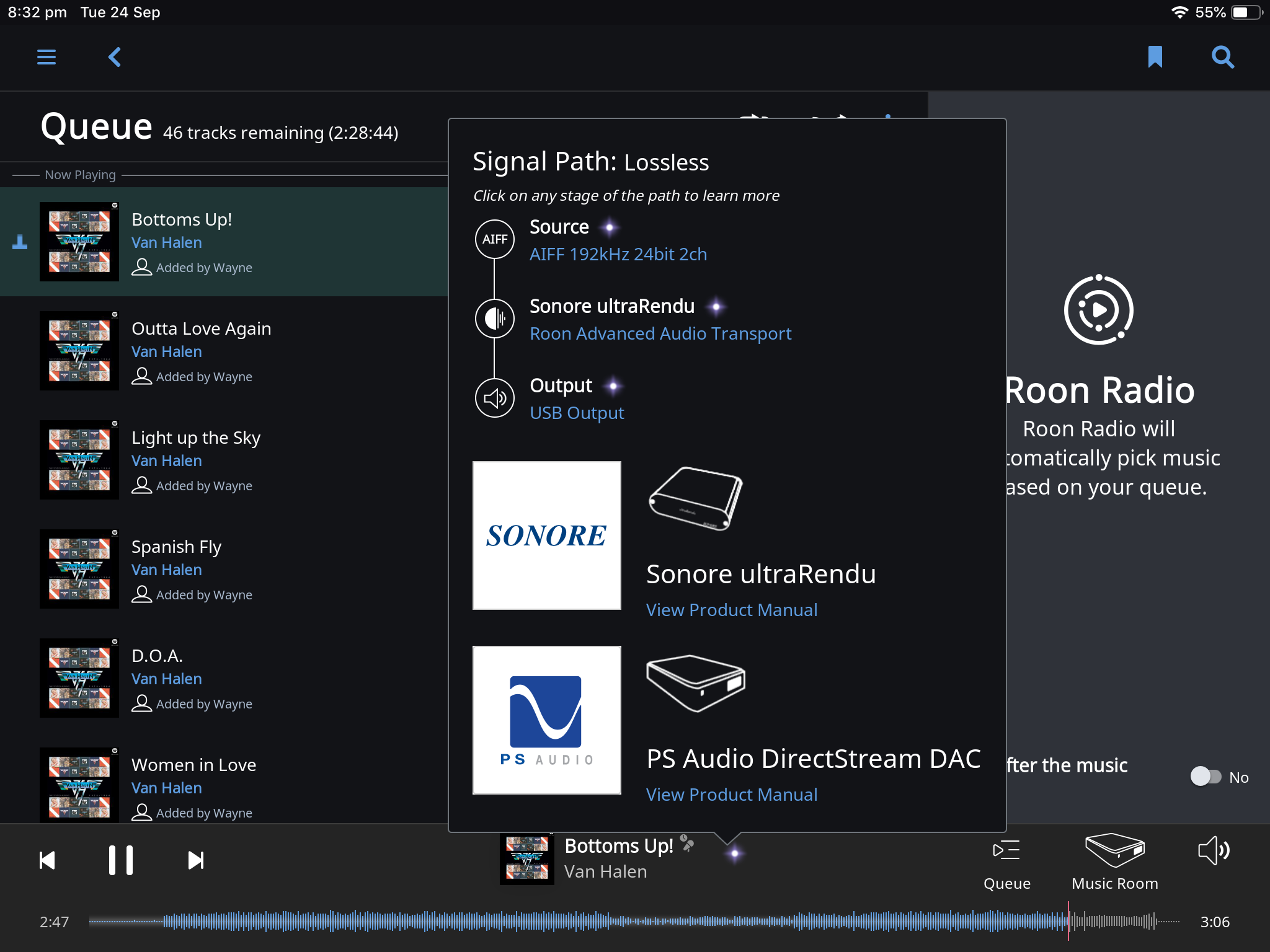The image size is (1270, 952).
Task: Click the elapsed time '2:47'
Action: 54,922
